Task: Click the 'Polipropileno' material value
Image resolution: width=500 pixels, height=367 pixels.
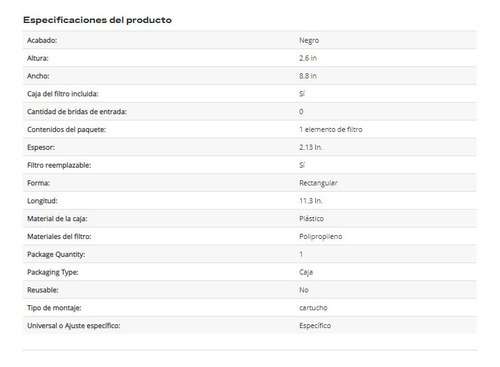Action: [x=321, y=237]
